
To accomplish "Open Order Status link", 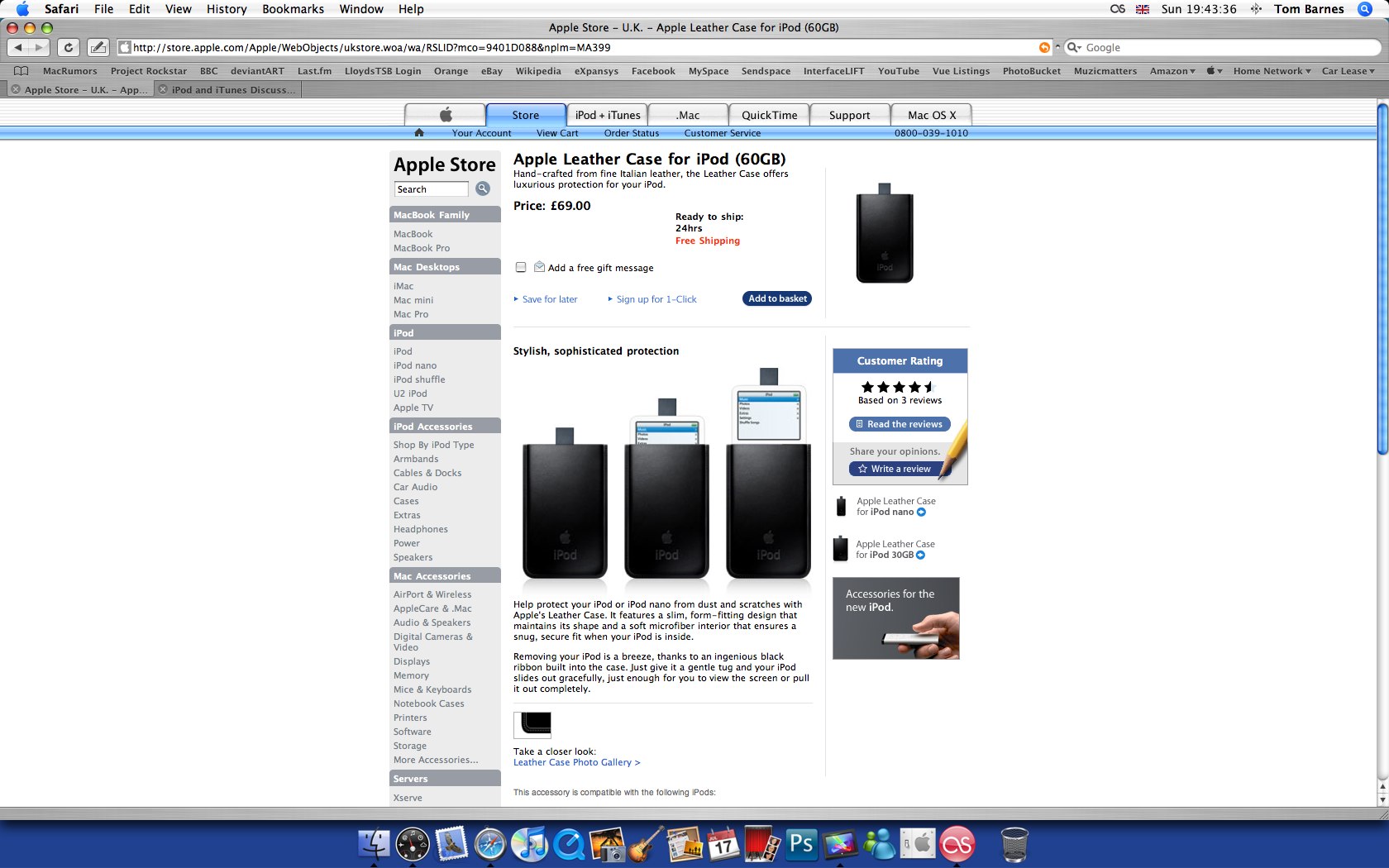I will click(x=632, y=132).
